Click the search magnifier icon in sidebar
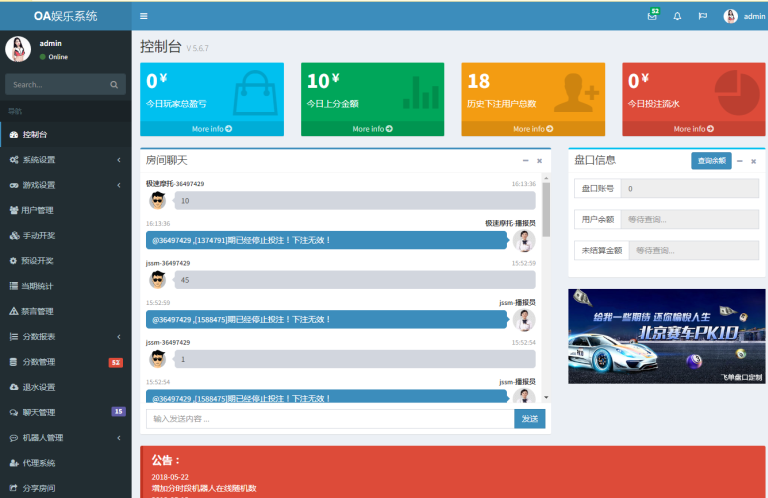This screenshot has height=498, width=768. [x=114, y=85]
